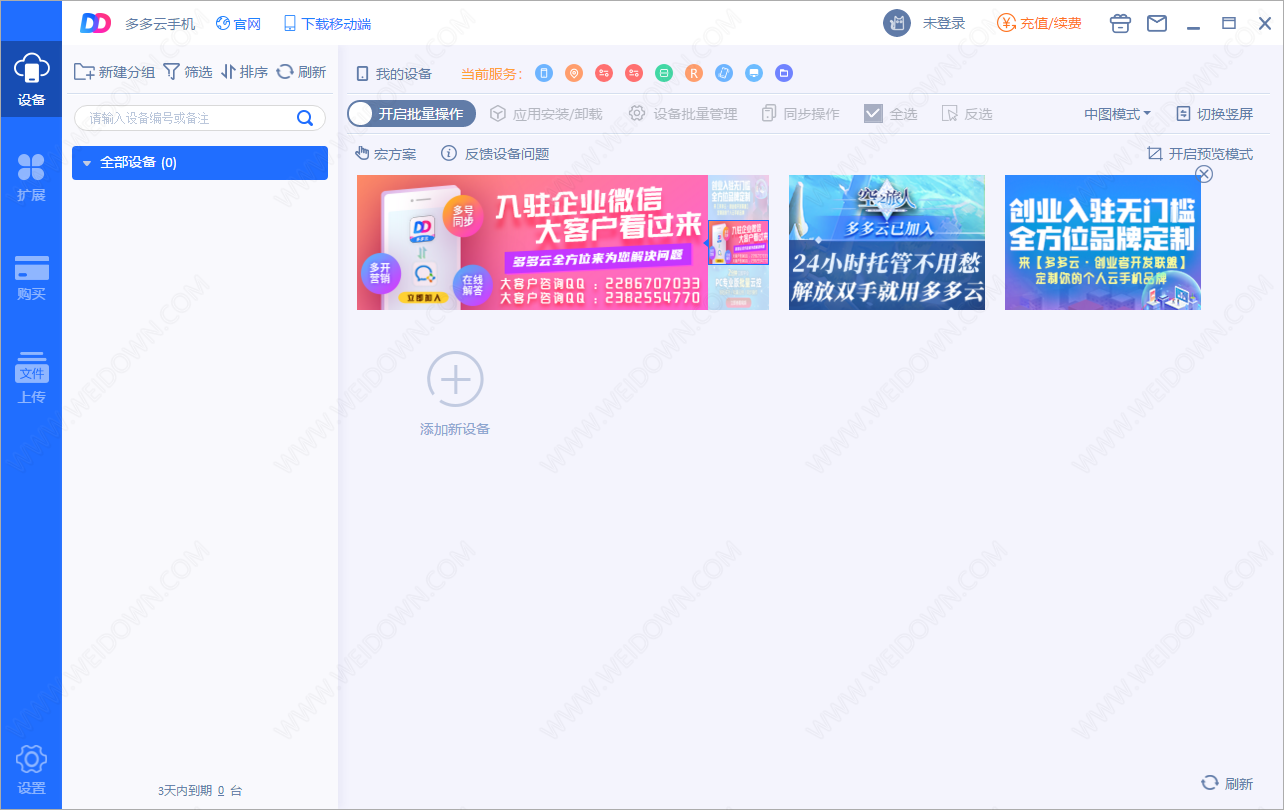The image size is (1284, 810).
Task: Click the purple folder service icon
Action: point(784,73)
